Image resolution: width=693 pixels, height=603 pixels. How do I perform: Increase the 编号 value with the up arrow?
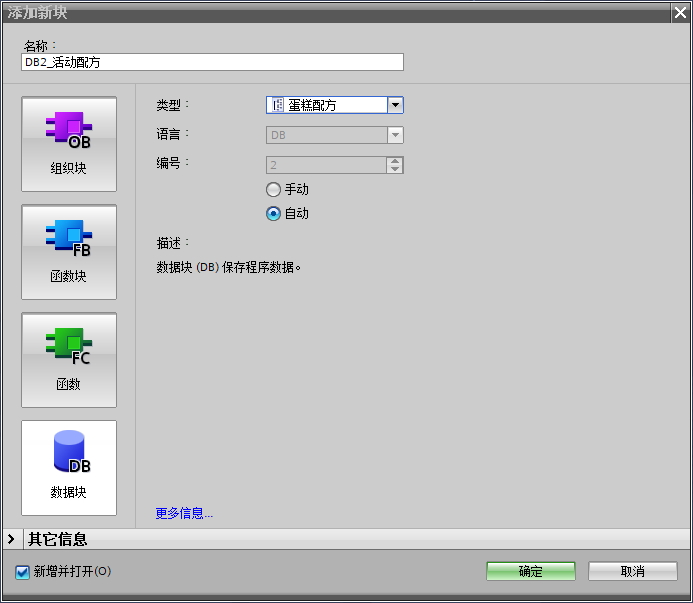click(x=395, y=161)
